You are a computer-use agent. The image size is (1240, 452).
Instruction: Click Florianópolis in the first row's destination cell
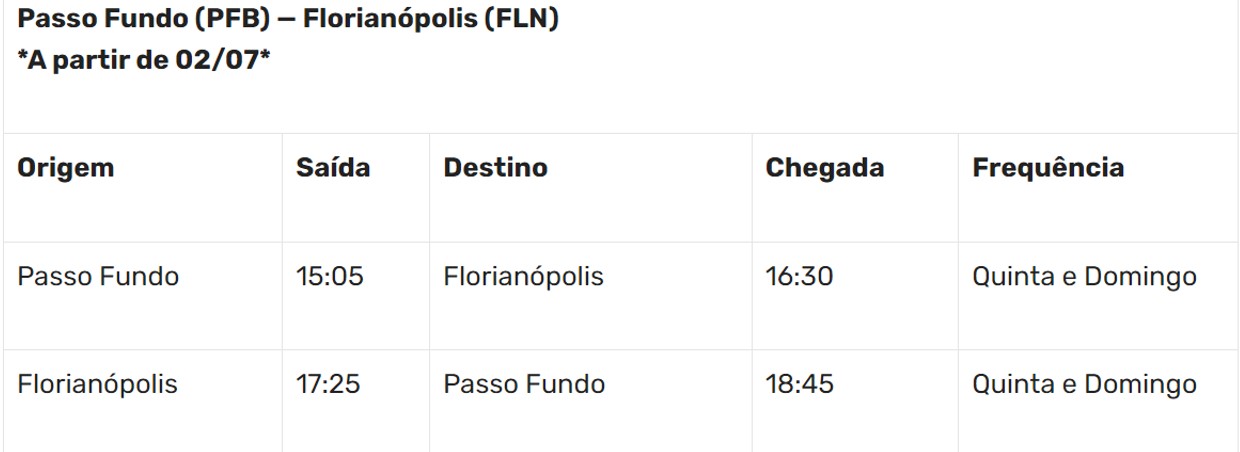click(523, 277)
